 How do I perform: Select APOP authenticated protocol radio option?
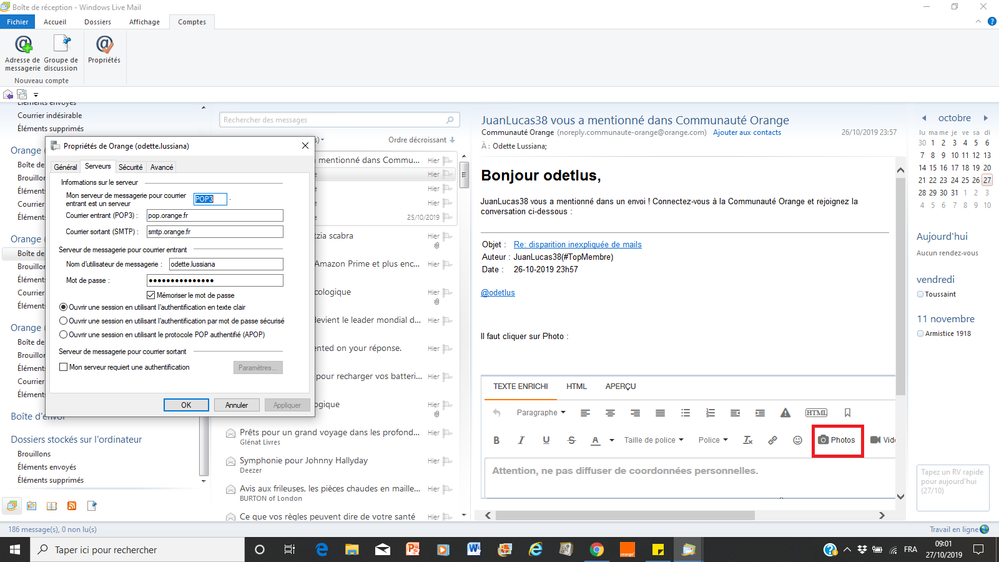(x=63, y=335)
